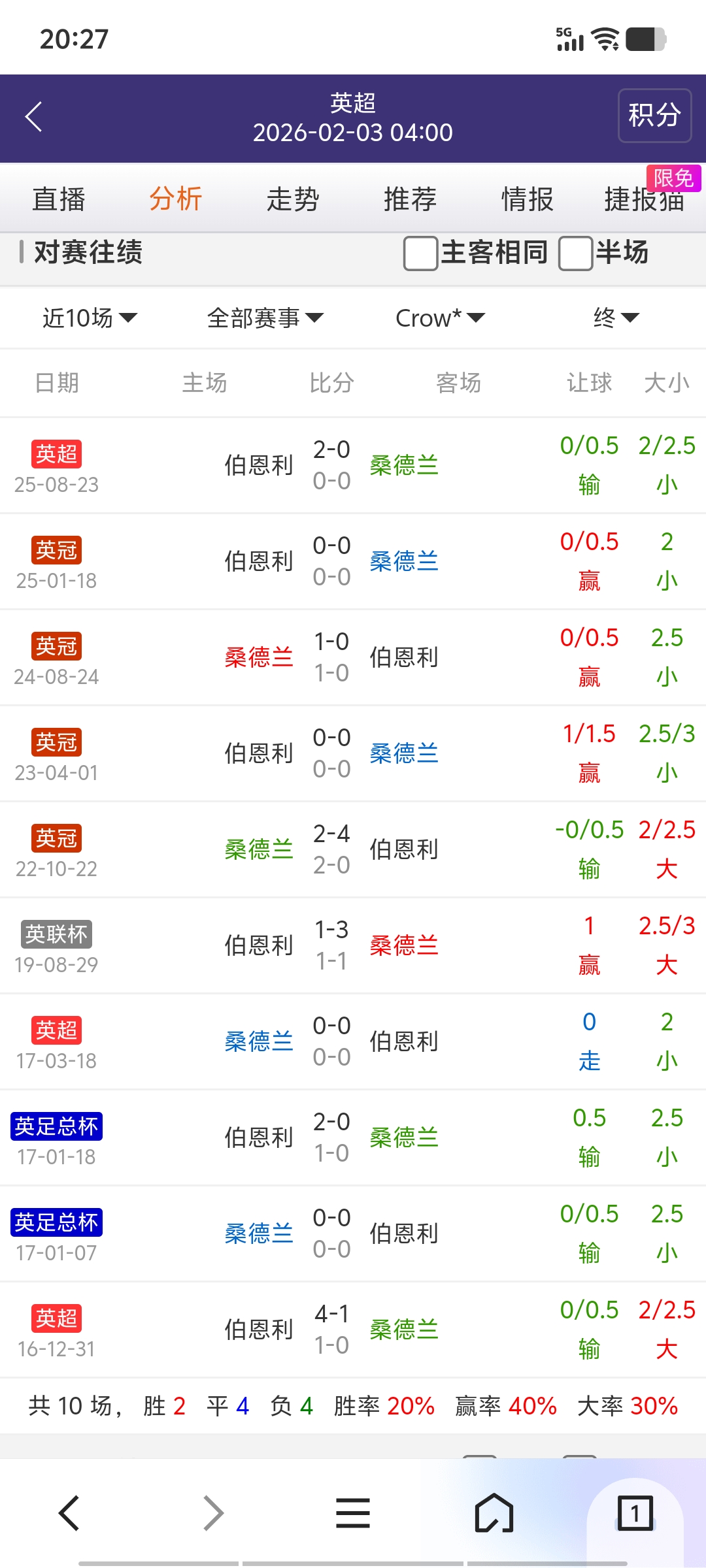Open the browser tabs counter

635,1513
